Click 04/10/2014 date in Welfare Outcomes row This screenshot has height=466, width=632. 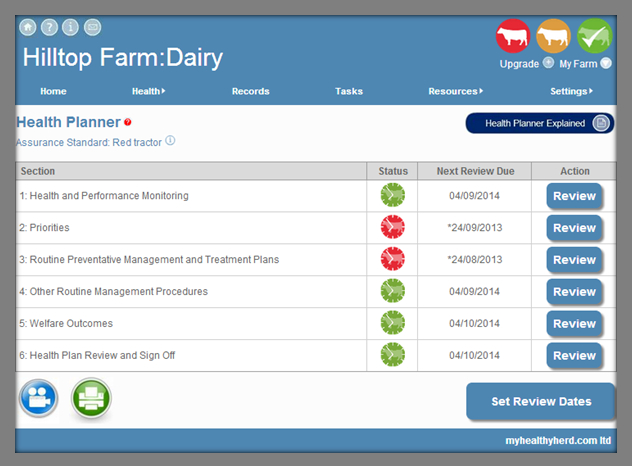tap(474, 323)
